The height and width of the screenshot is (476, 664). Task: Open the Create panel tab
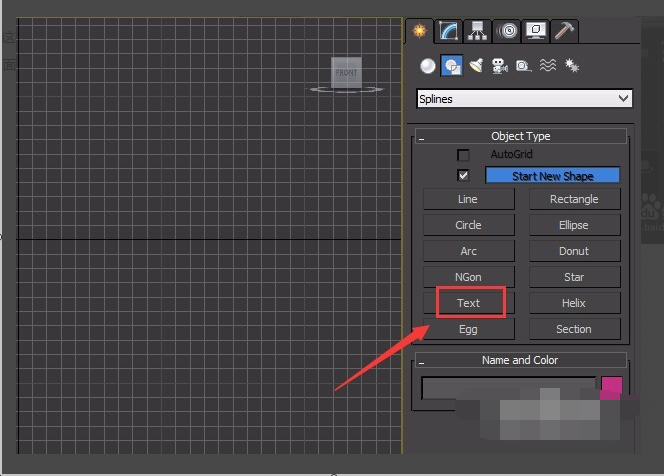[420, 31]
